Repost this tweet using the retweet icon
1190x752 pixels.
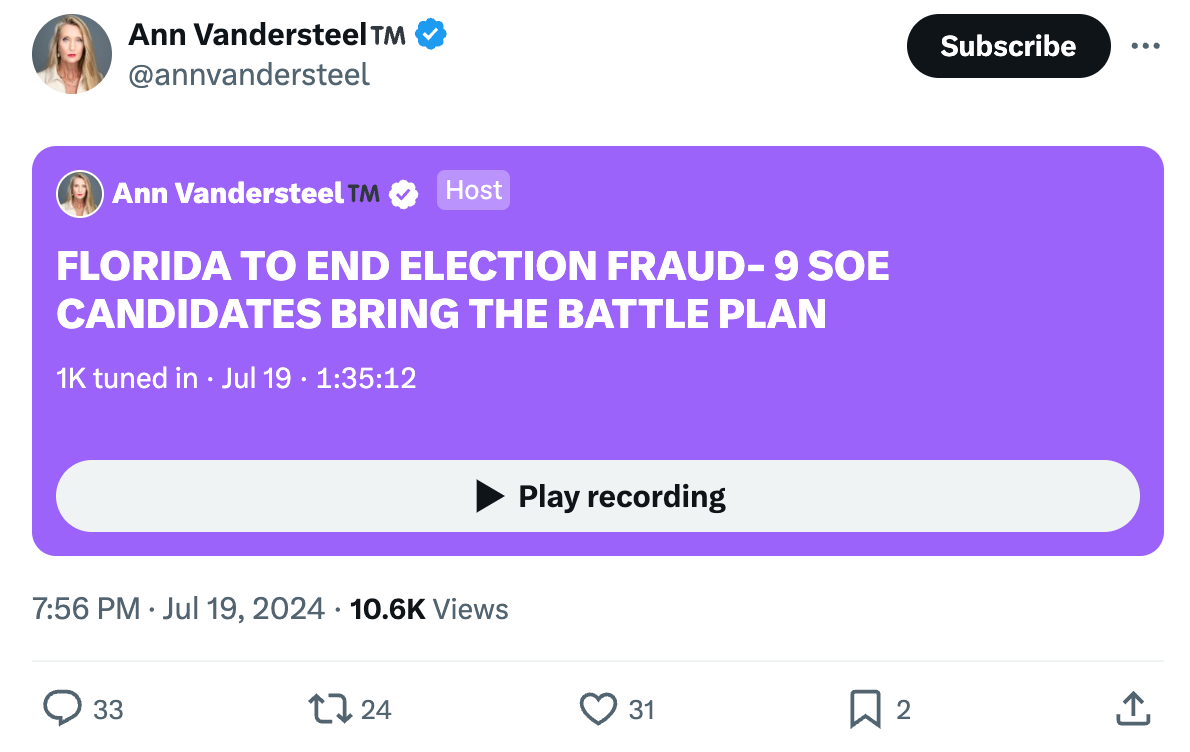(329, 709)
